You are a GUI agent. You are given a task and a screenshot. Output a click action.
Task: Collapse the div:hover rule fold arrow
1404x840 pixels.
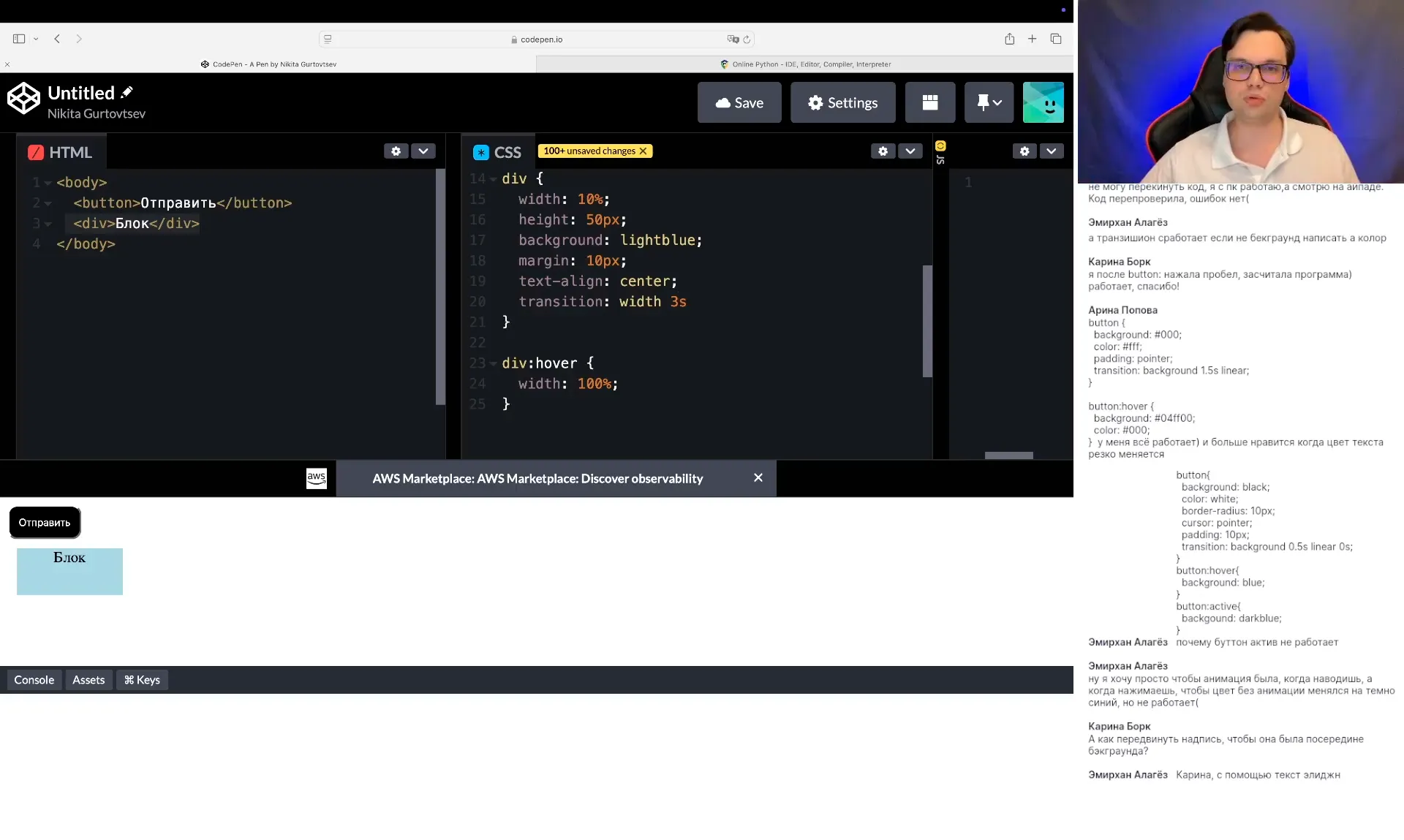494,363
